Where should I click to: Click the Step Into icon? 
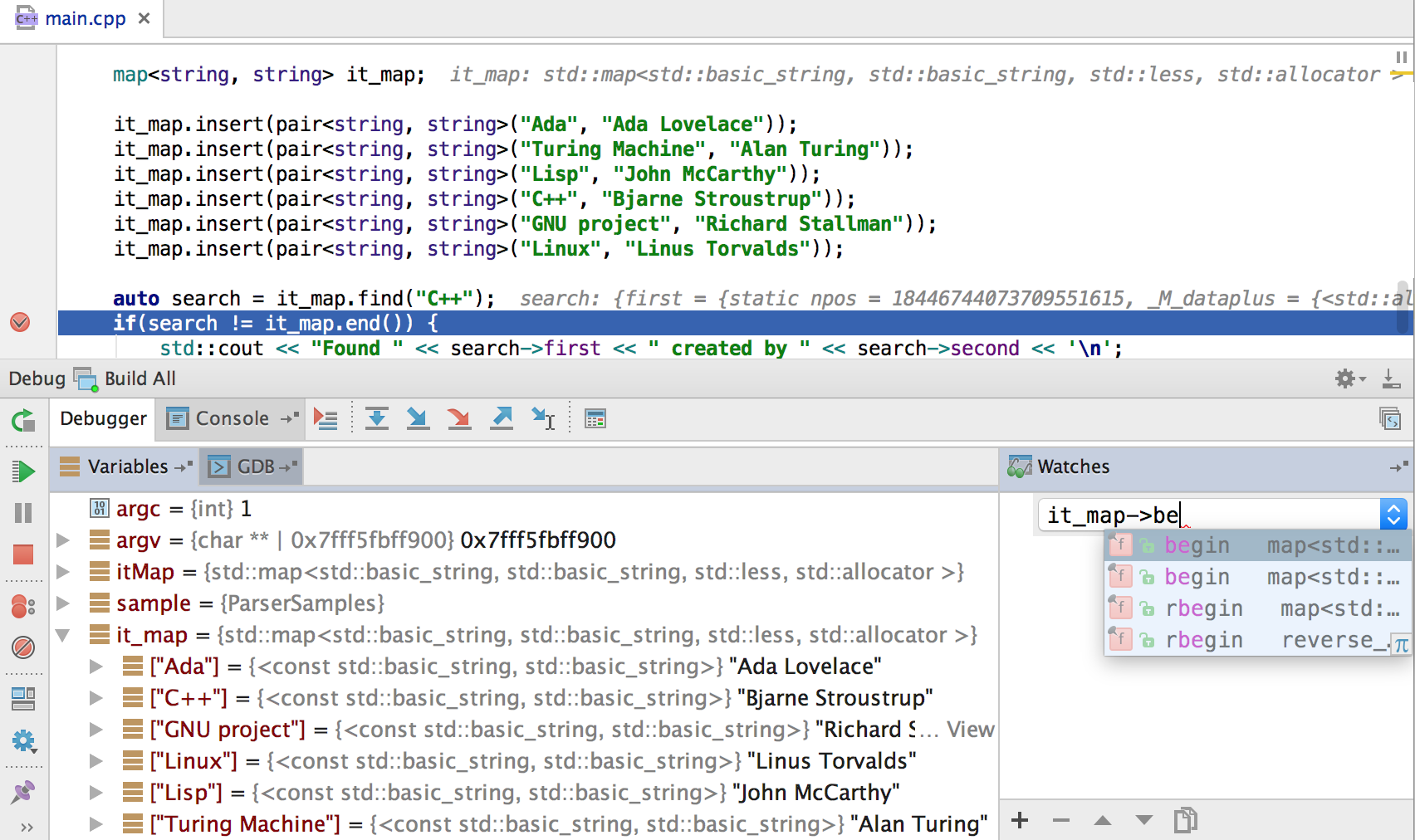click(x=418, y=418)
